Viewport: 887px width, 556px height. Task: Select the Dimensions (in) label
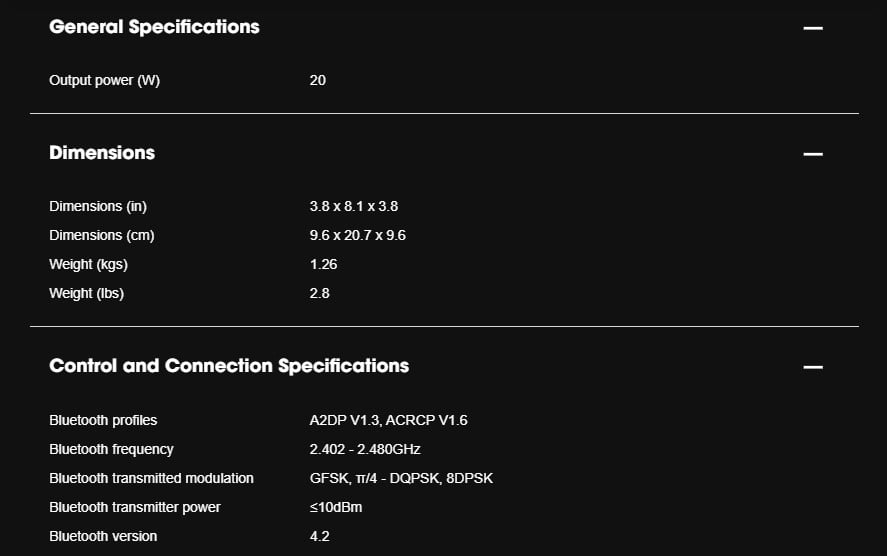click(98, 206)
